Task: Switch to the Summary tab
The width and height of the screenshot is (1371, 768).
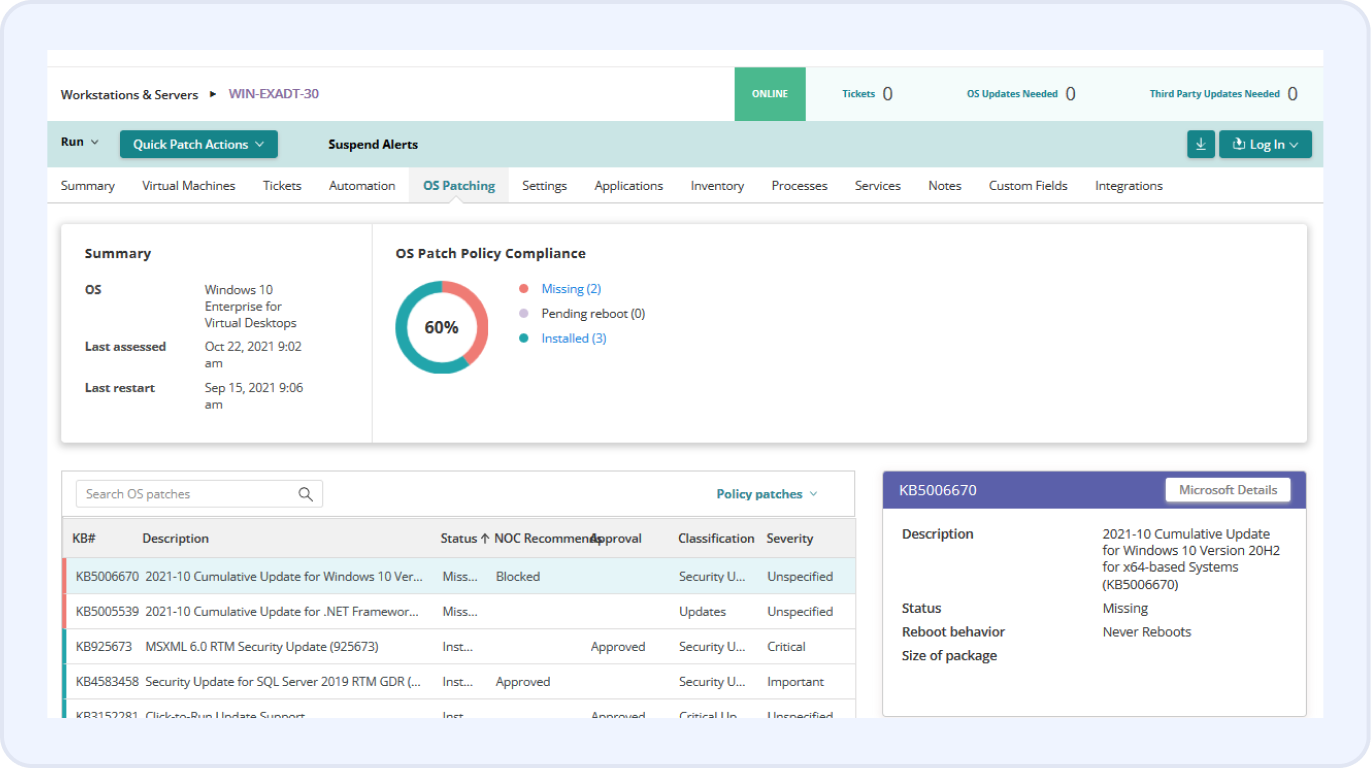Action: [x=88, y=186]
